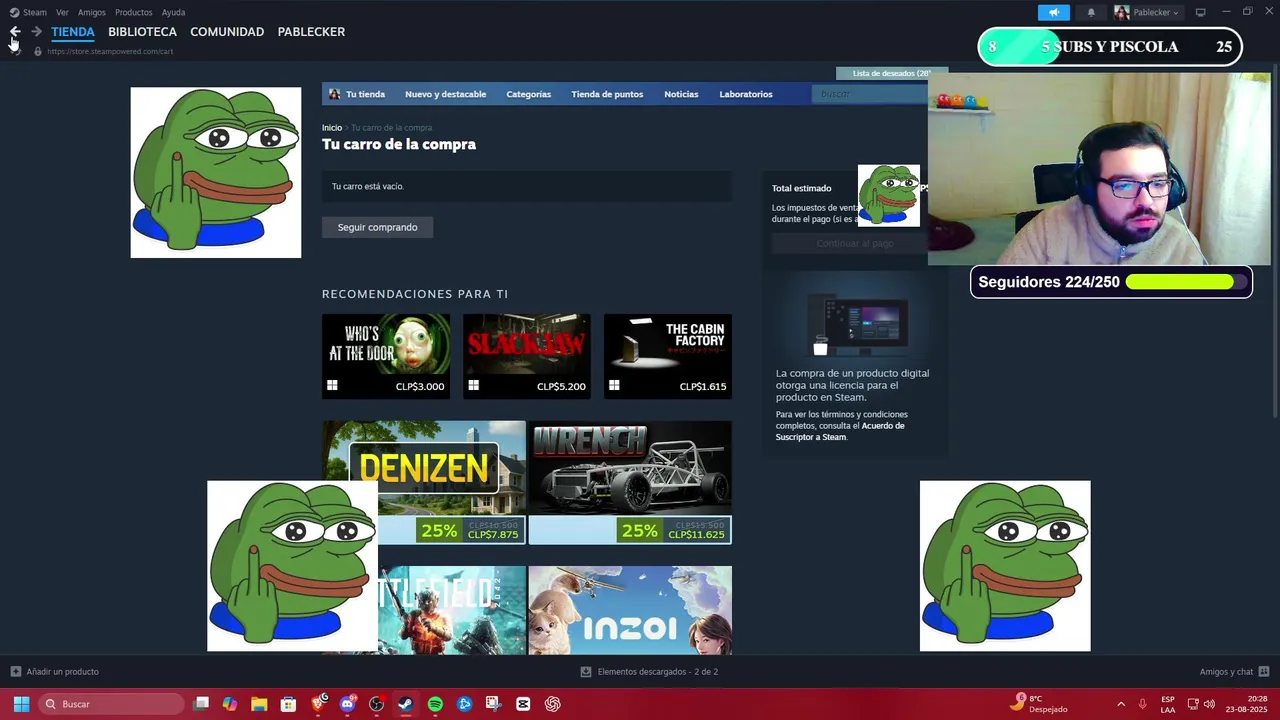Open CapCut from the taskbar
Screen dimensions: 1280x720
(523, 704)
